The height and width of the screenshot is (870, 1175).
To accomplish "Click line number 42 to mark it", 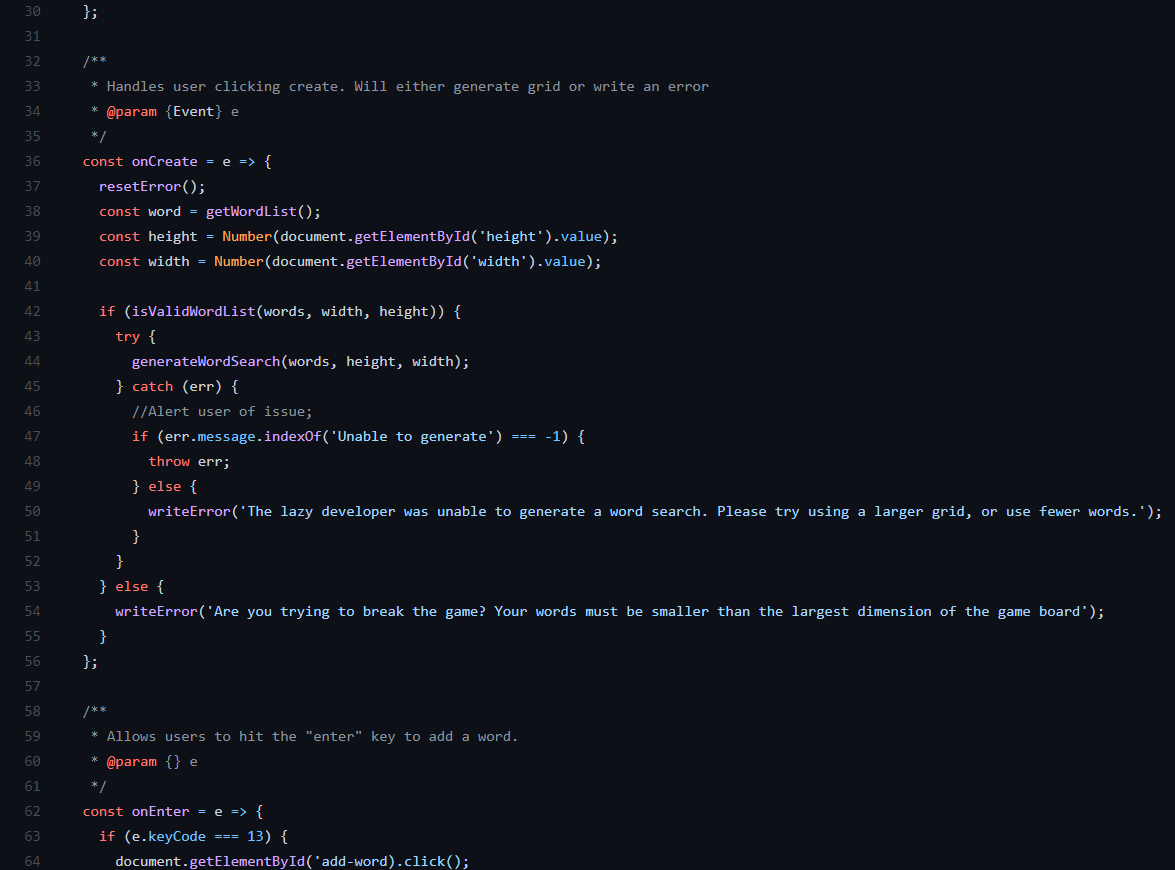I will 32,311.
